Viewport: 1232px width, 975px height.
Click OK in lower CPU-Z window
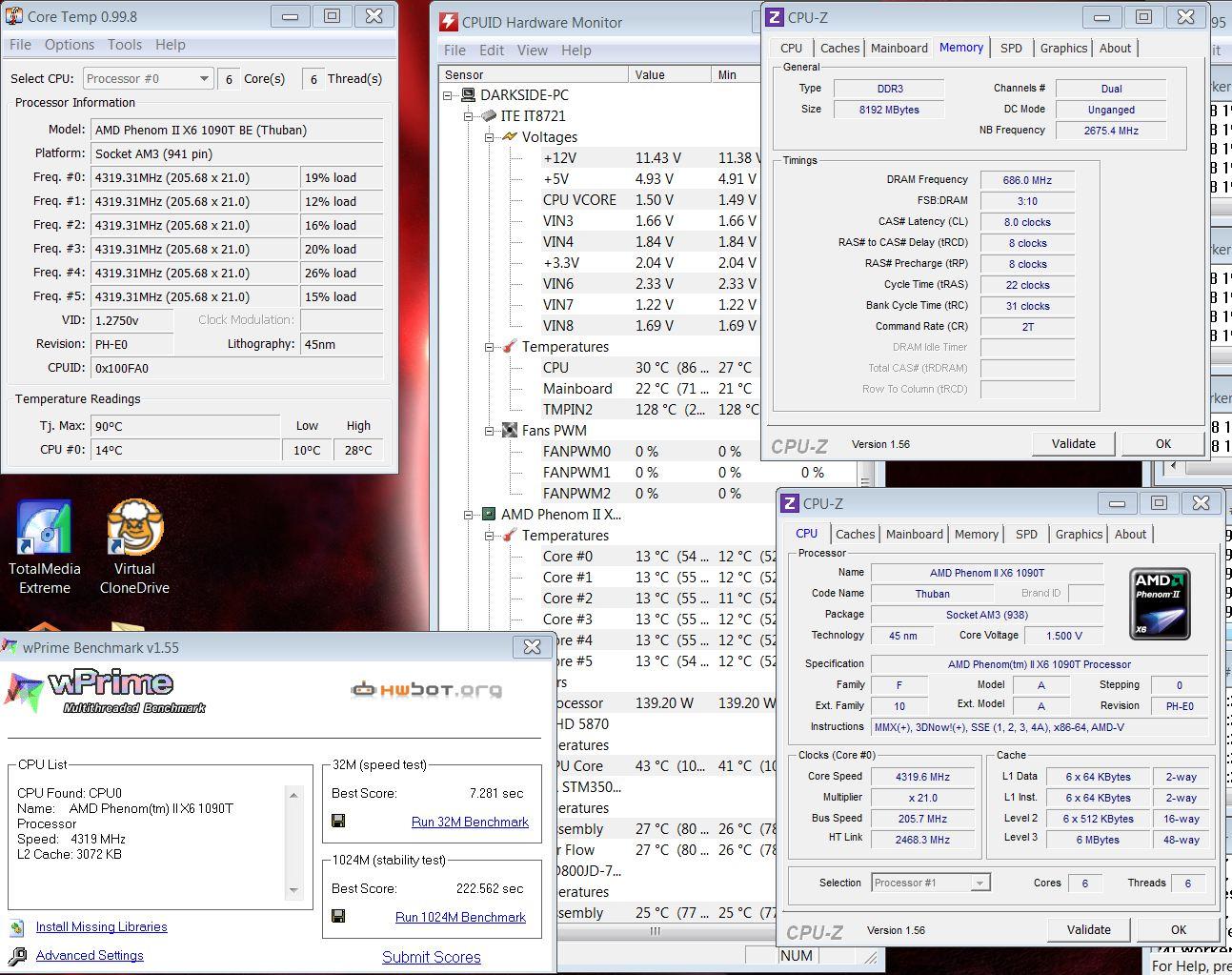(x=1179, y=929)
